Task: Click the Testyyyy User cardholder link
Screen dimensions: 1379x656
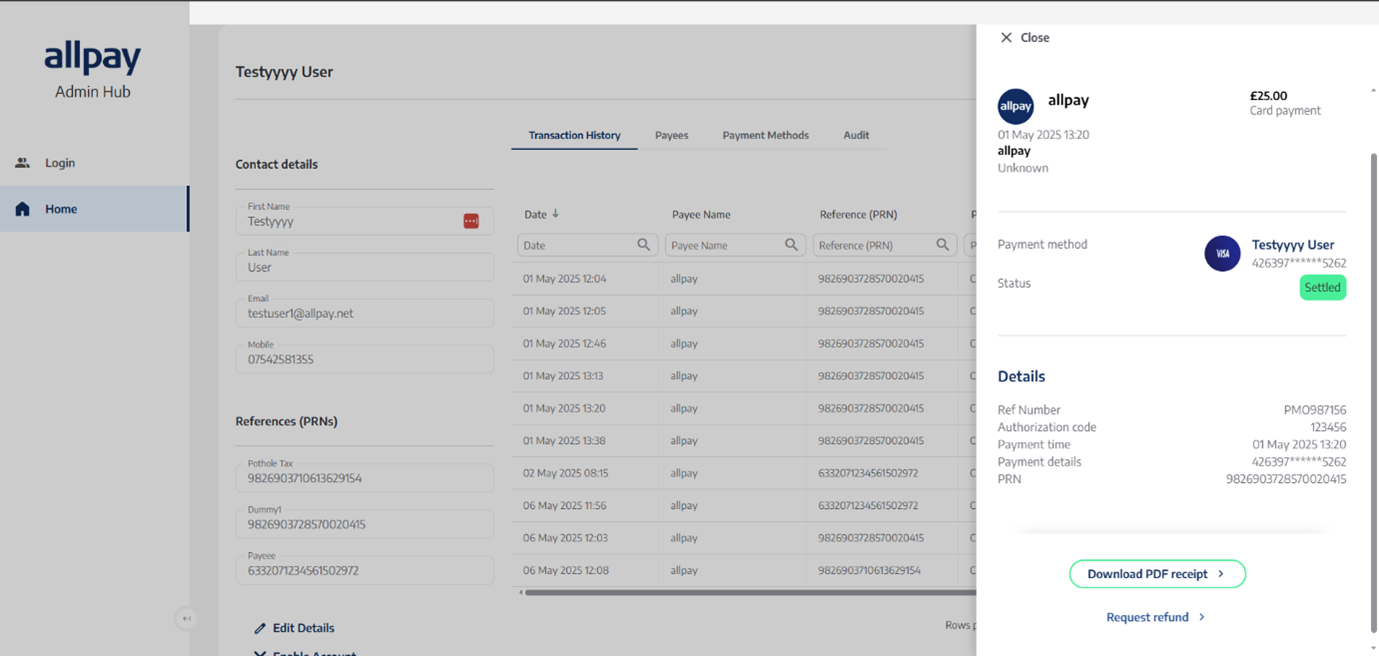Action: click(1293, 245)
